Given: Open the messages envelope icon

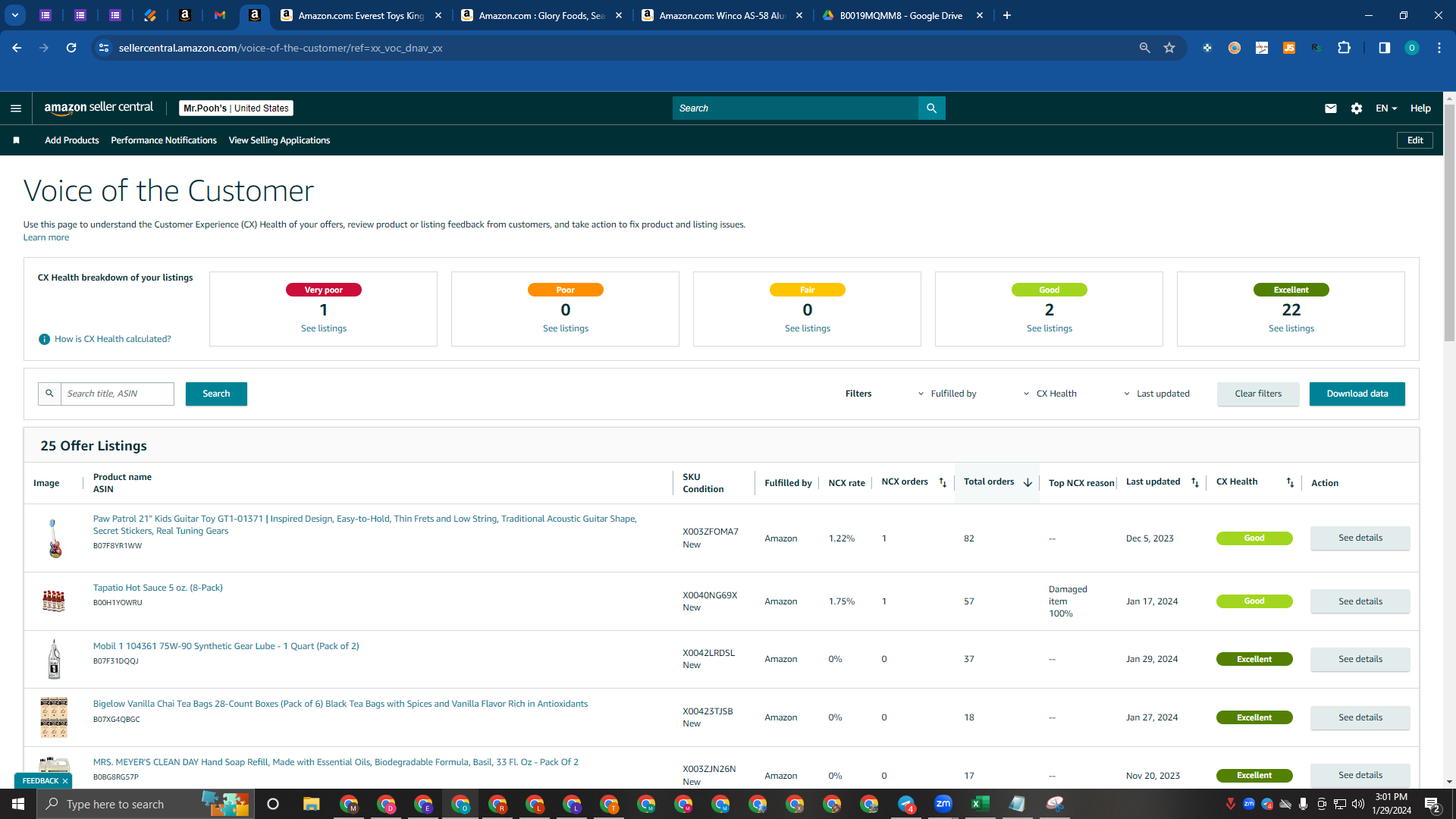Looking at the screenshot, I should point(1330,108).
